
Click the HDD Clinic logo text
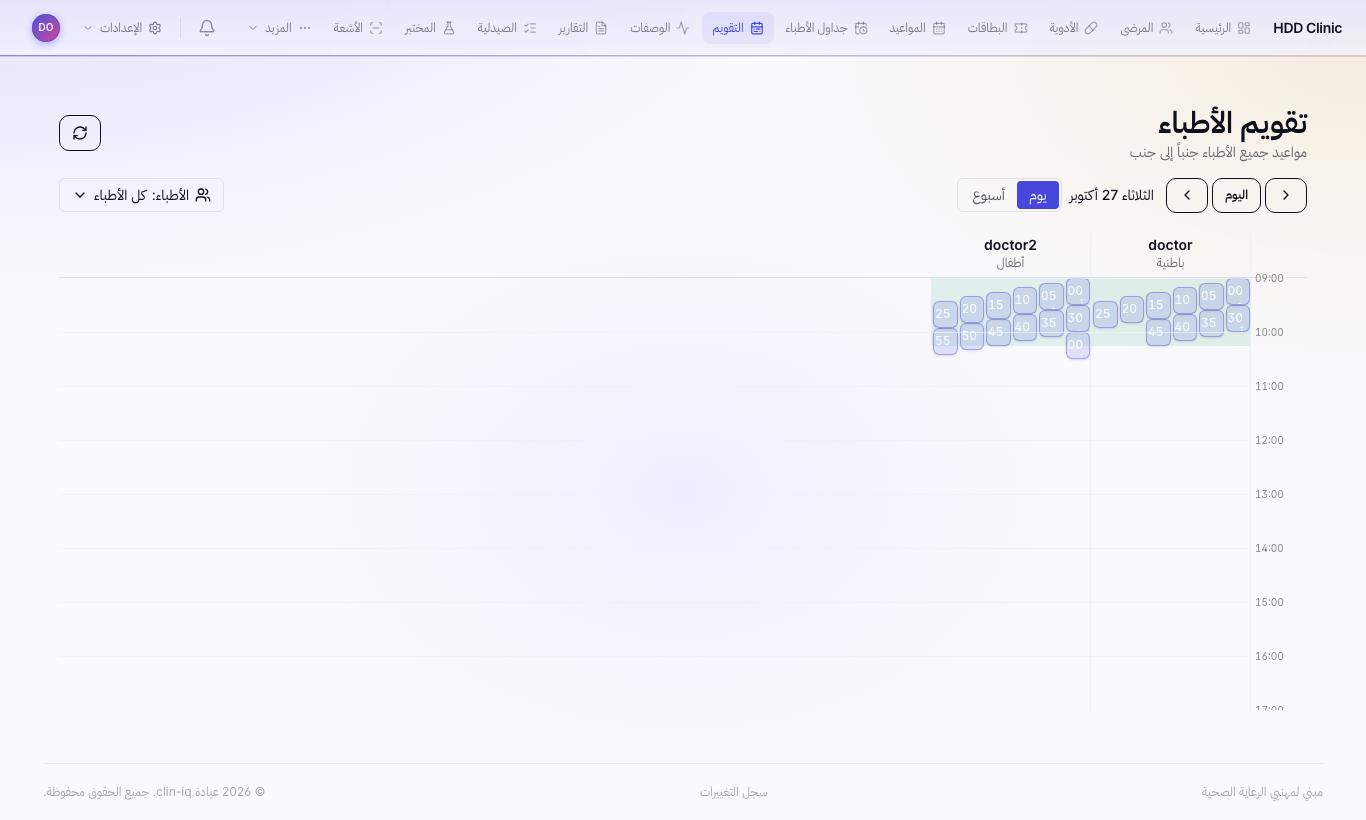[1307, 28]
